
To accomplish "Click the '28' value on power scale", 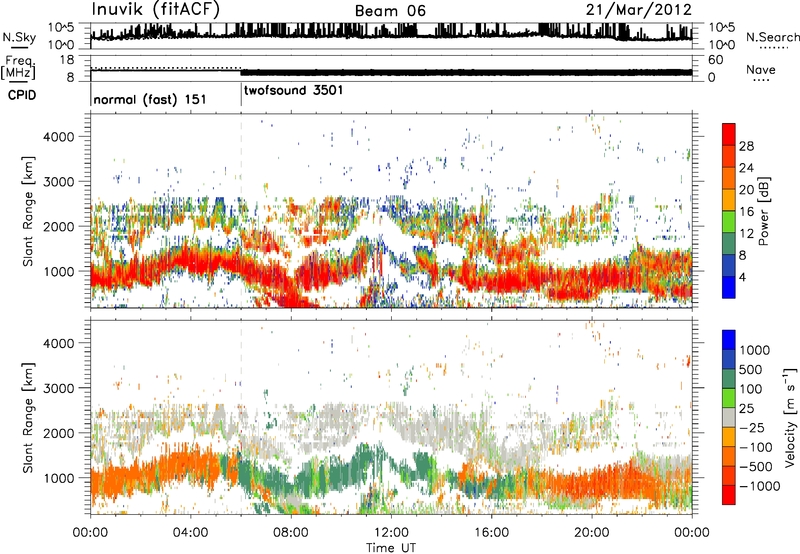I will point(746,146).
